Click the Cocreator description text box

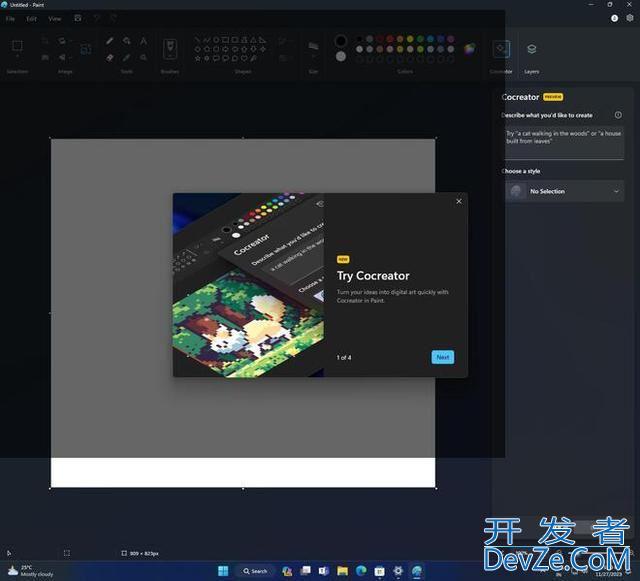564,143
